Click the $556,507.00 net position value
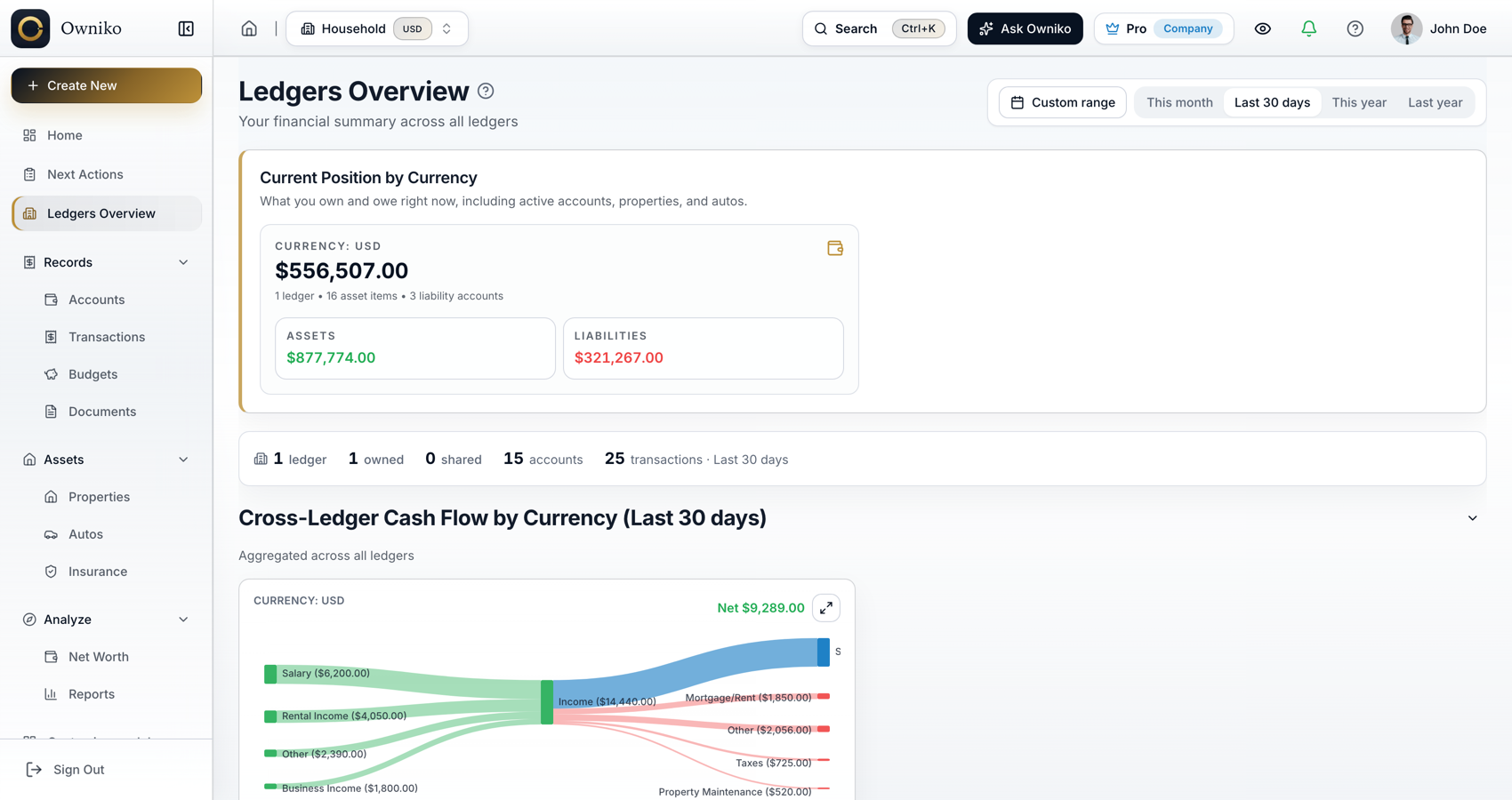Viewport: 1512px width, 800px height. pyautogui.click(x=342, y=270)
